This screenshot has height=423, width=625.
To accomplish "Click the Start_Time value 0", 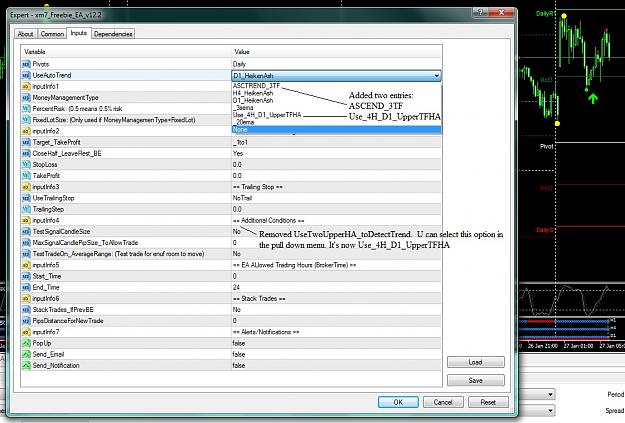I will click(235, 276).
